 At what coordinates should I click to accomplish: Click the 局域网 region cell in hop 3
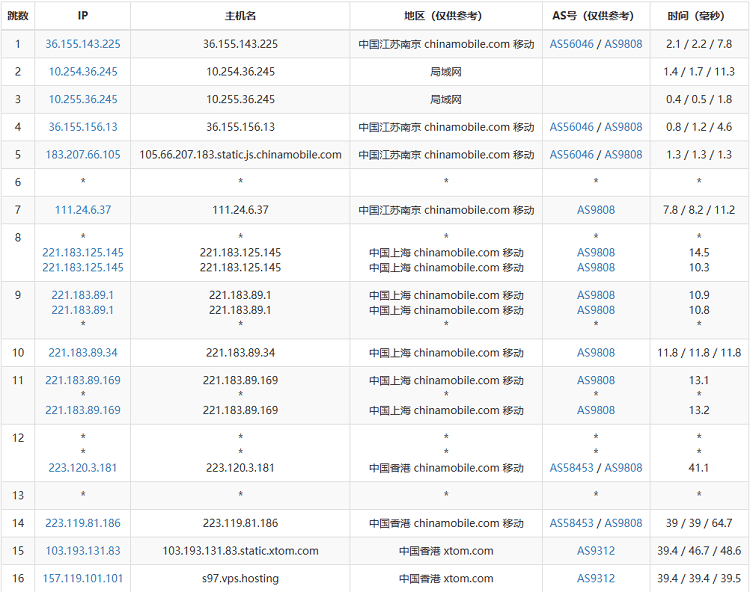(x=446, y=99)
